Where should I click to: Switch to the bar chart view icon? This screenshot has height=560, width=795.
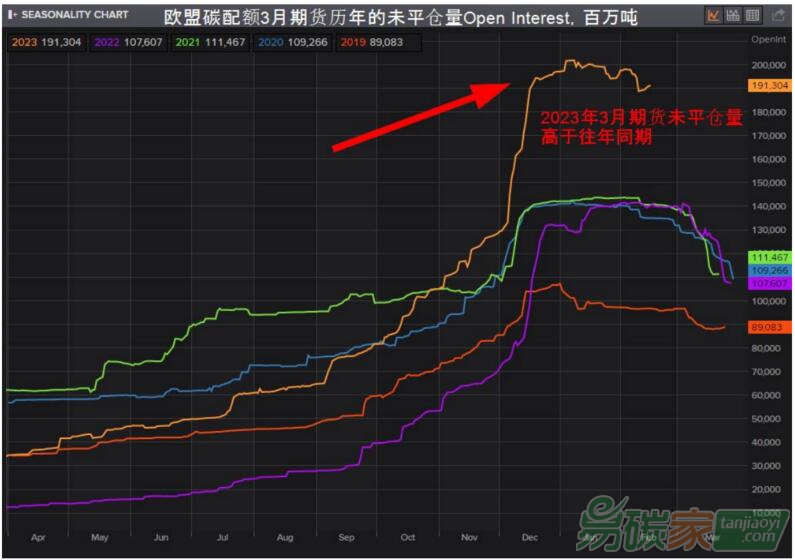tap(733, 15)
